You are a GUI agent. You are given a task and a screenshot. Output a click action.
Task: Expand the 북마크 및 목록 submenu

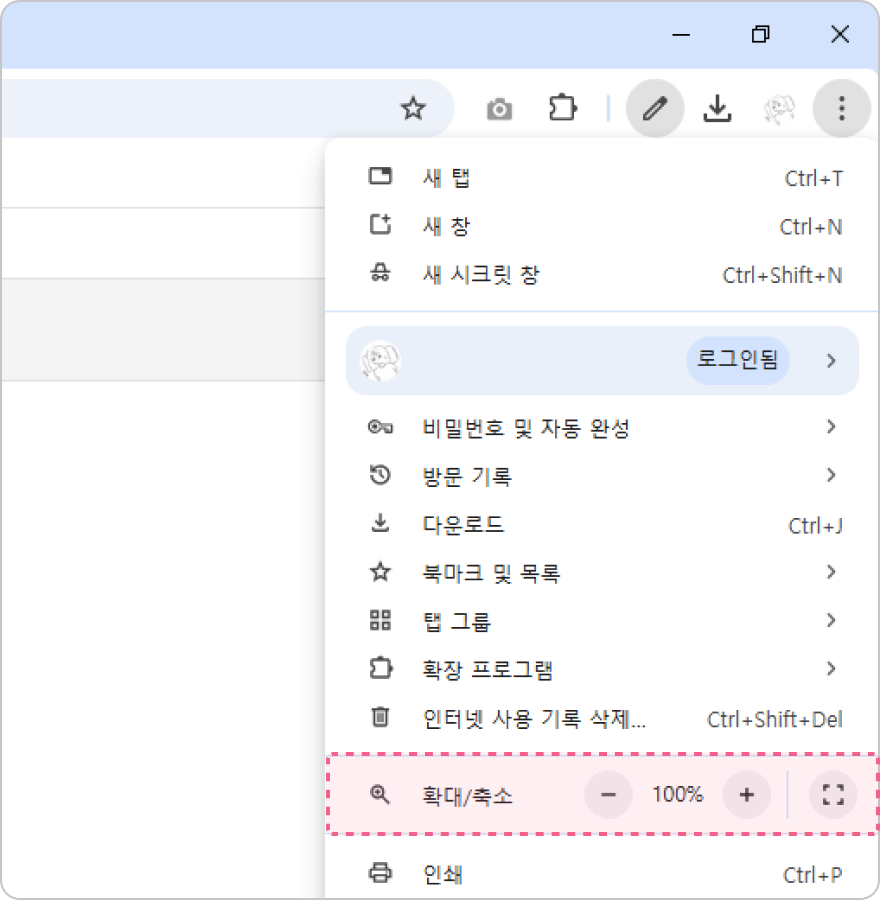pyautogui.click(x=600, y=573)
